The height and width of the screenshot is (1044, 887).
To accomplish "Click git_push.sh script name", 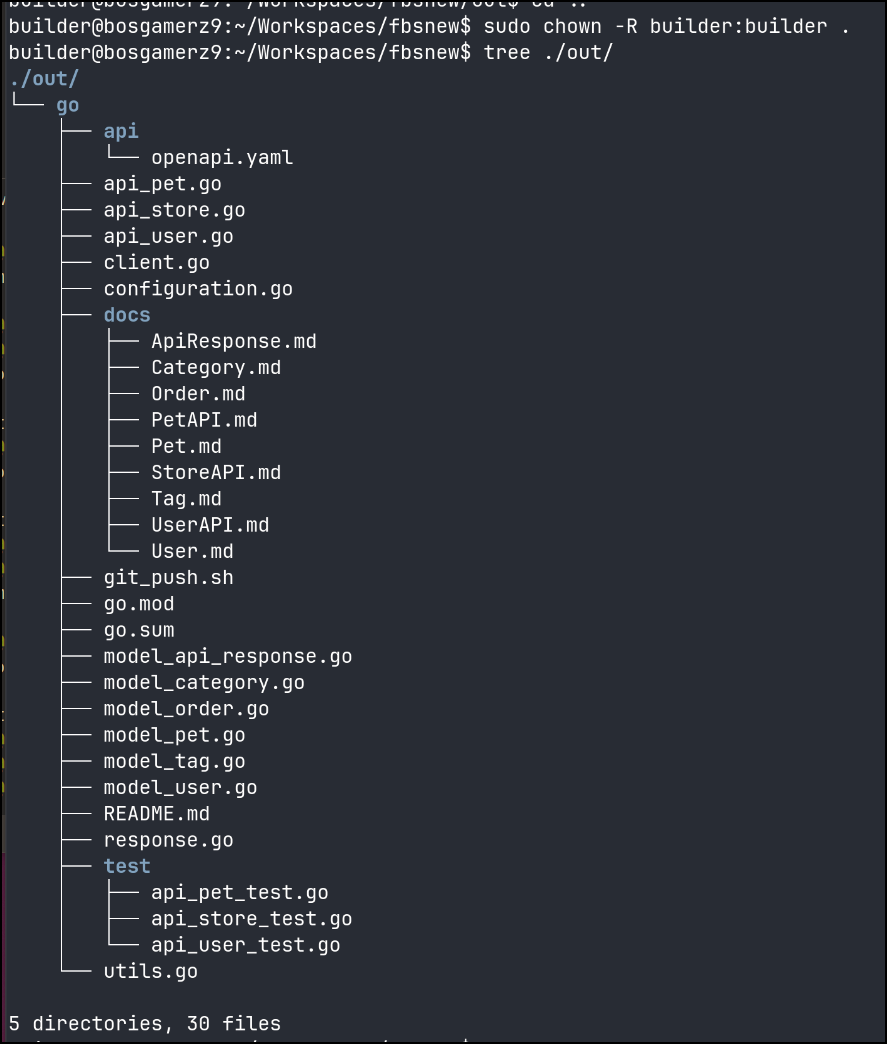I will 168,578.
